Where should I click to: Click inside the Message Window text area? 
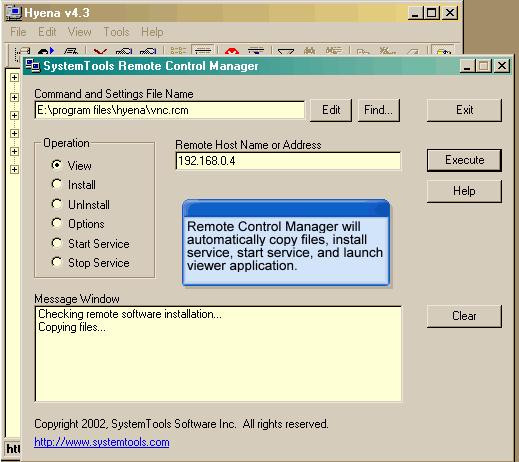[218, 354]
